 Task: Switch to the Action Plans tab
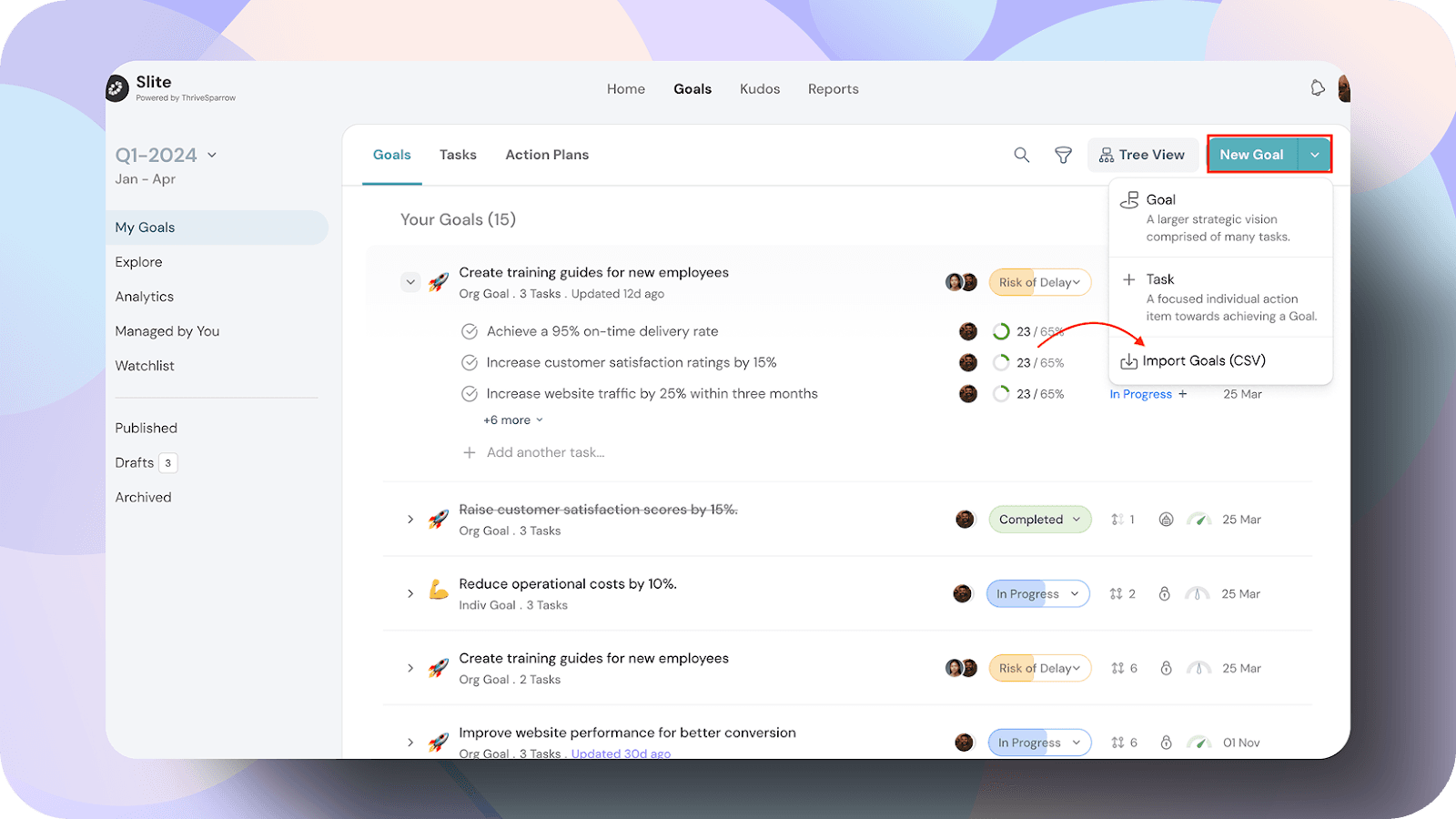pos(547,155)
